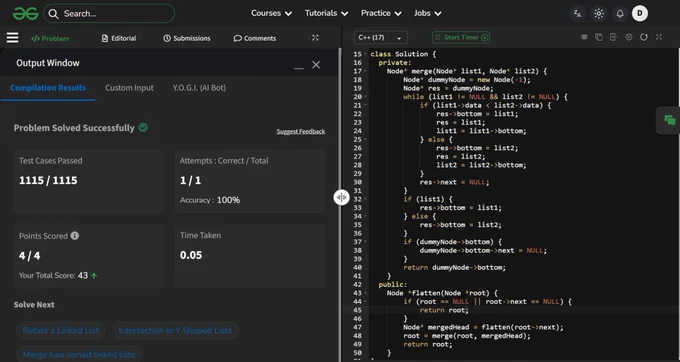
Task: Open the green chat bubble on right edge
Action: pos(670,121)
